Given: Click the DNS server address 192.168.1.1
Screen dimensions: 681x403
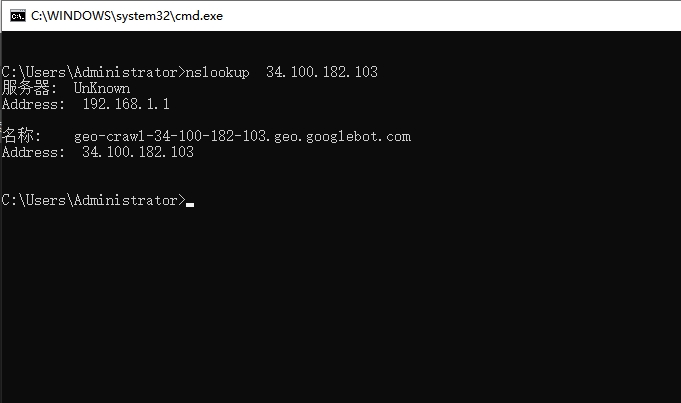Looking at the screenshot, I should [x=126, y=104].
